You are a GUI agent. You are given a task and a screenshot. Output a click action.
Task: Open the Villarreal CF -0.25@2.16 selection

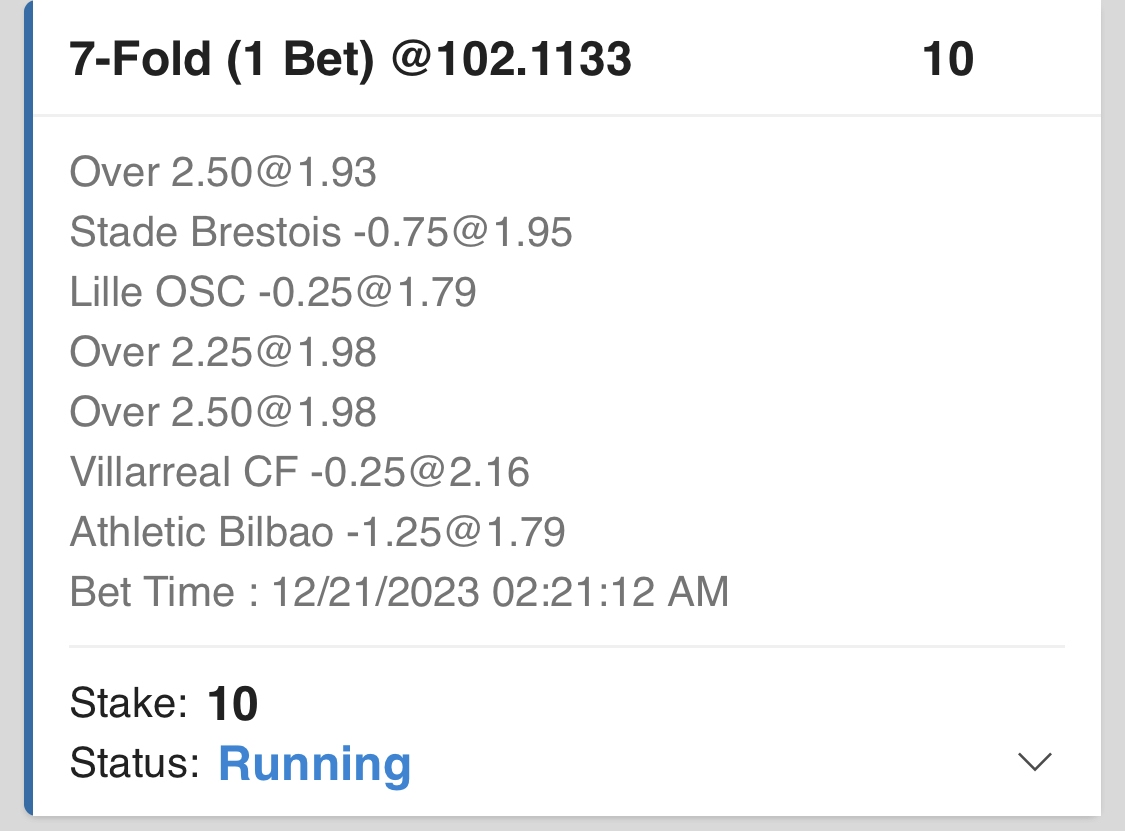click(300, 471)
